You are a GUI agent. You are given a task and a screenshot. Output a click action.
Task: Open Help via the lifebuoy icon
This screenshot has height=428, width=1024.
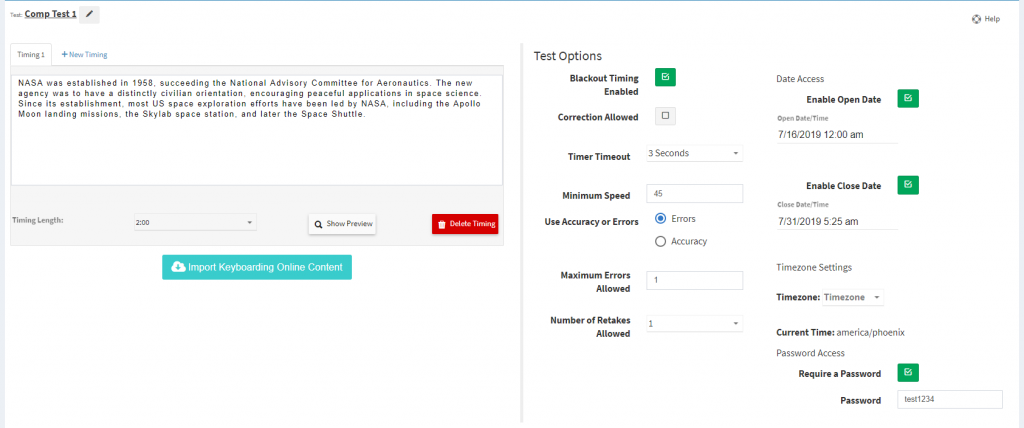[976, 19]
